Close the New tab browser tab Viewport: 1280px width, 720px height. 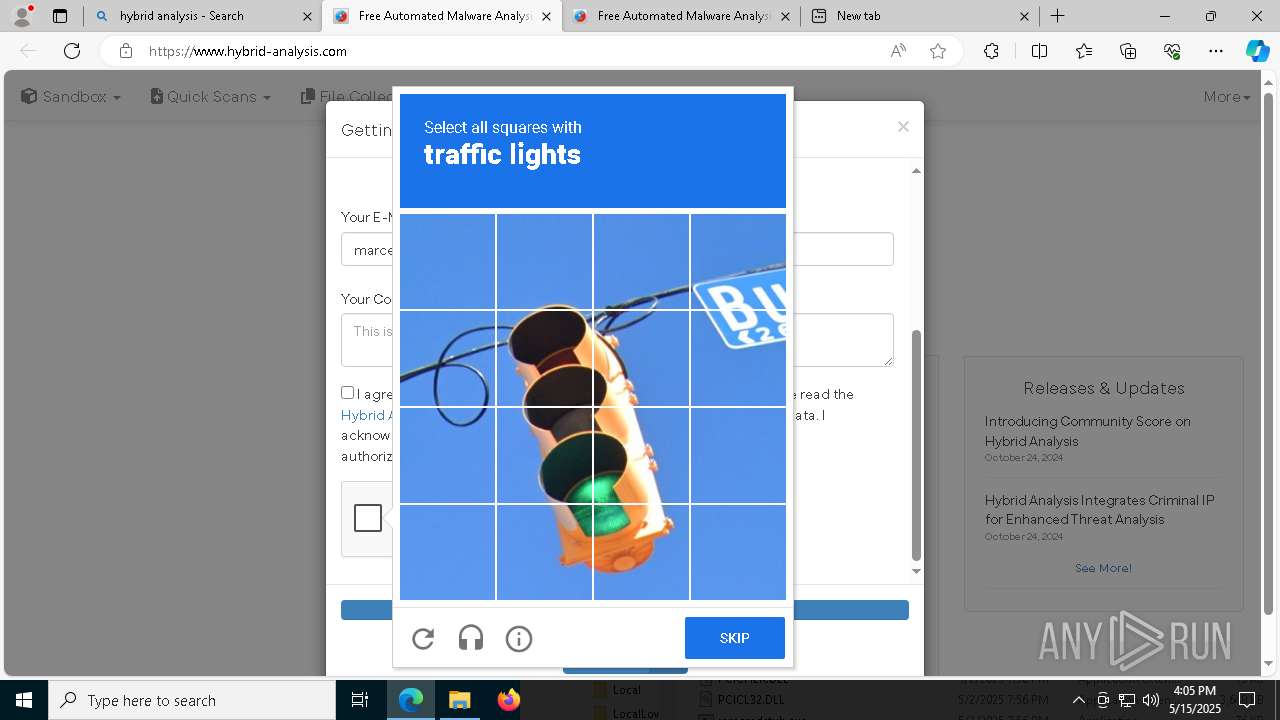1024,16
